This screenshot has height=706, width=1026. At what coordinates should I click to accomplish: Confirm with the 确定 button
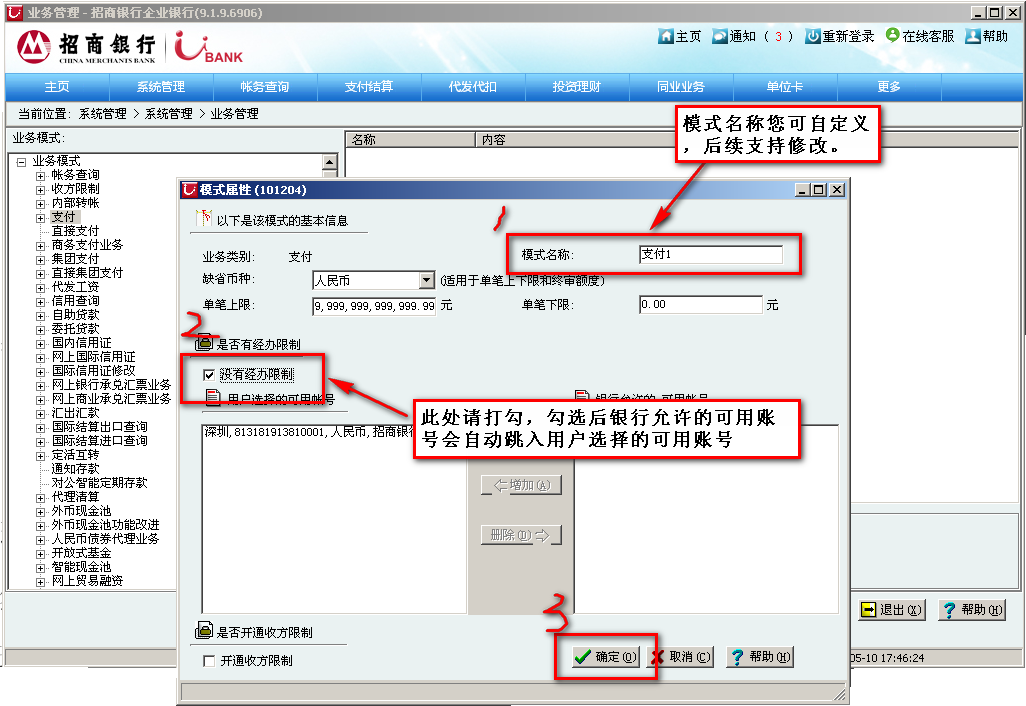tap(605, 657)
